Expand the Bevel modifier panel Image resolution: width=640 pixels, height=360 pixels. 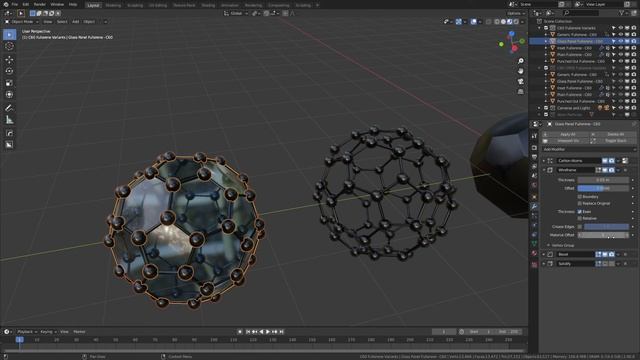pos(544,255)
